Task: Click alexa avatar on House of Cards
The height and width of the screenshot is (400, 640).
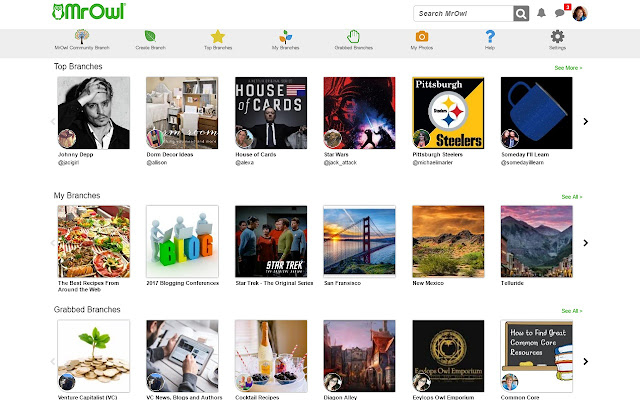Action: coord(244,139)
